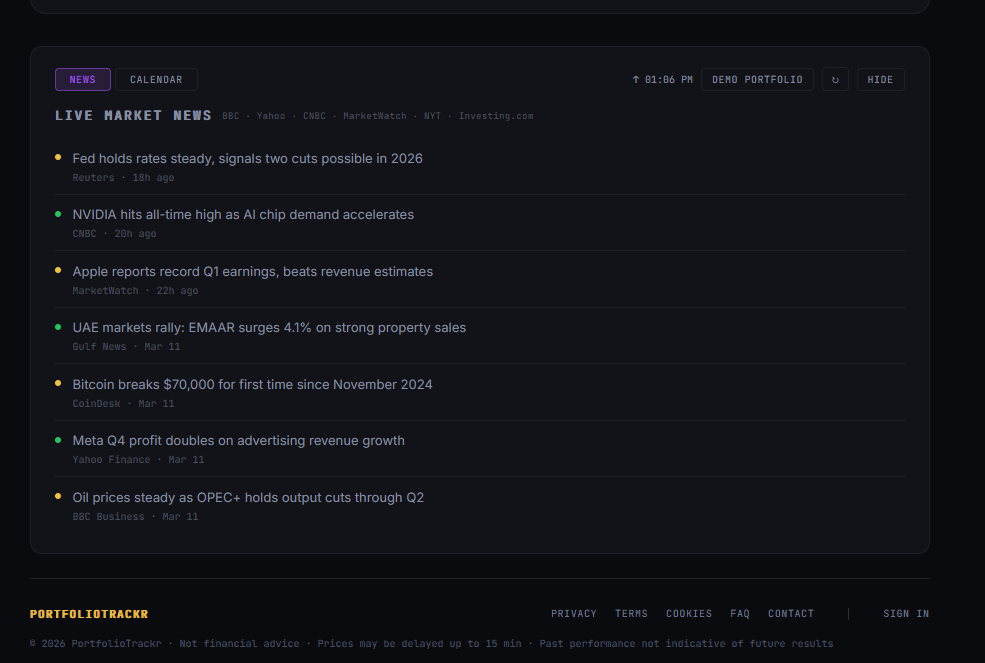Click the yellow dot beside the oil prices headline

pyautogui.click(x=60, y=496)
